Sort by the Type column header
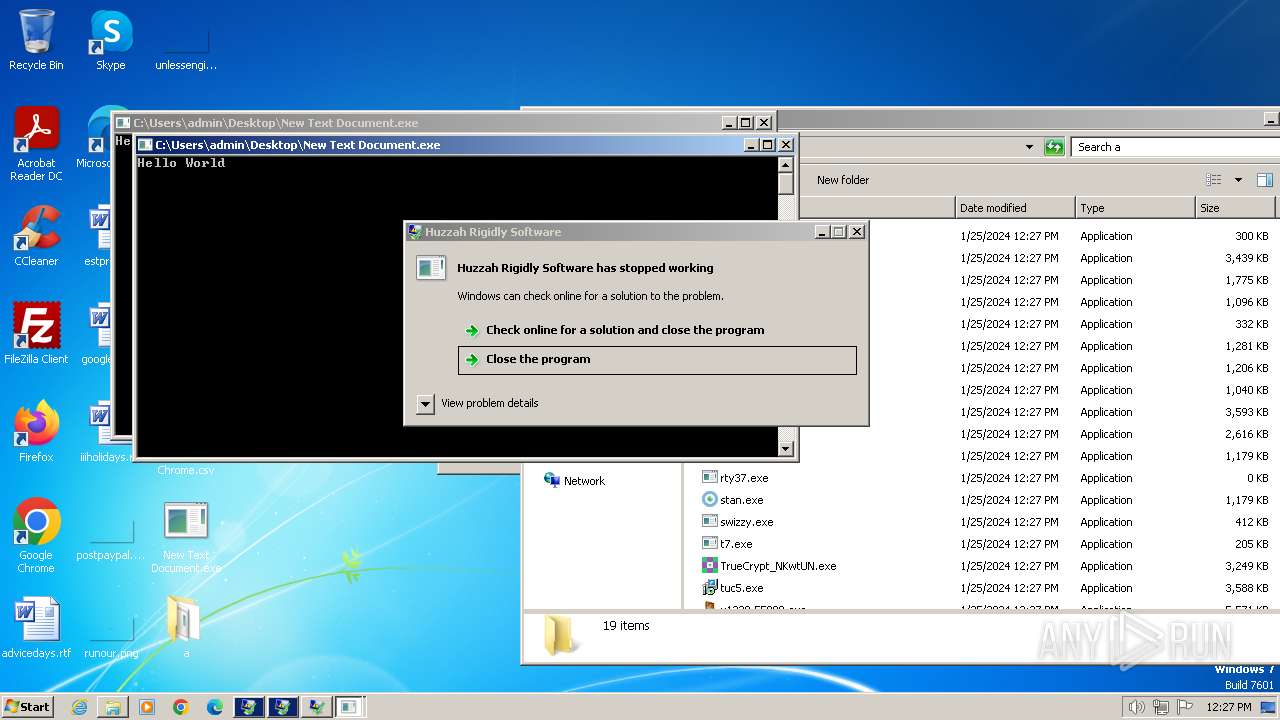 pyautogui.click(x=1135, y=208)
